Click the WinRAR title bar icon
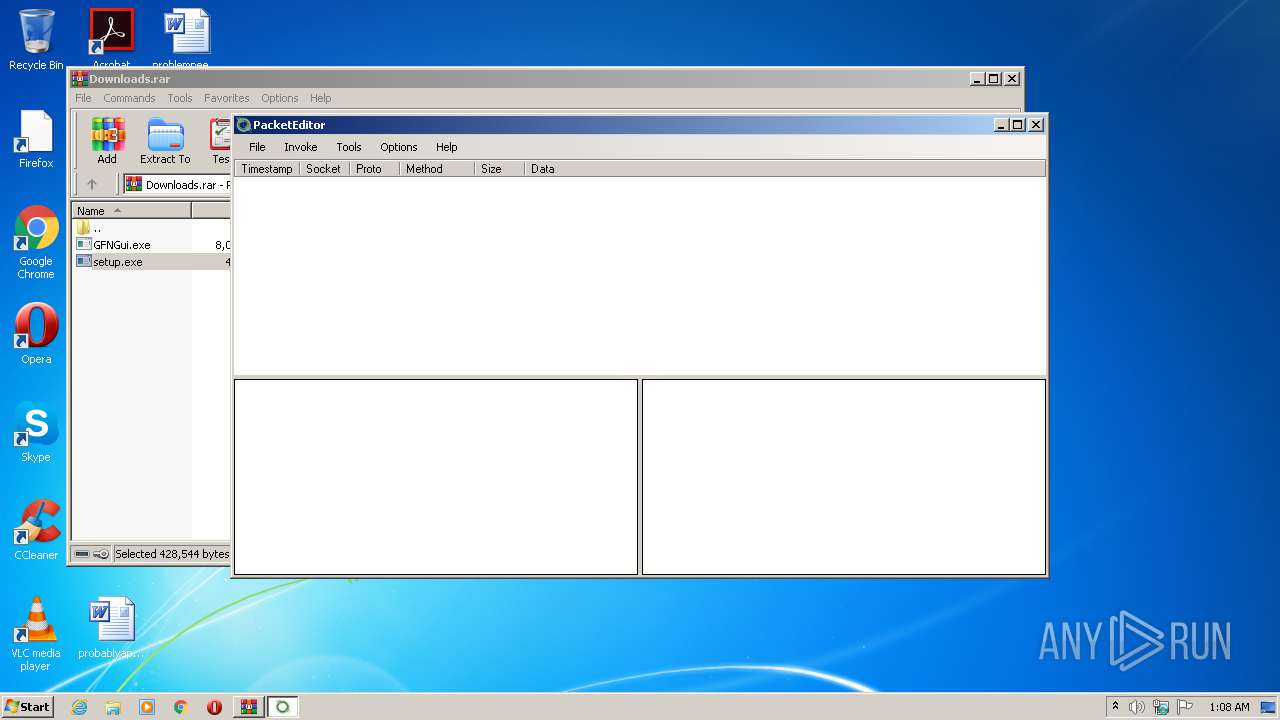Viewport: 1280px width, 720px height. pos(80,79)
